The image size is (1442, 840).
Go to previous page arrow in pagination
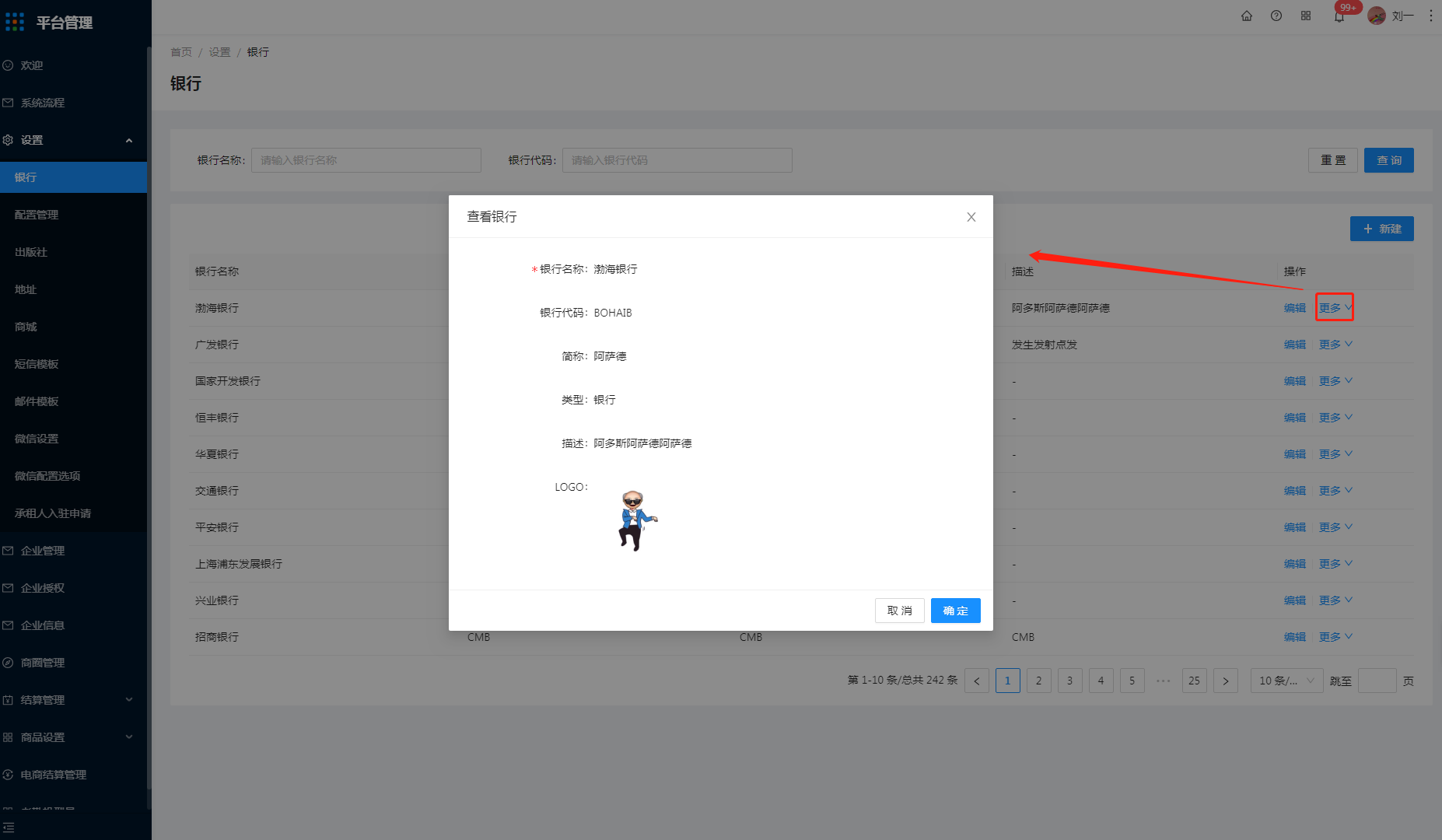(977, 681)
